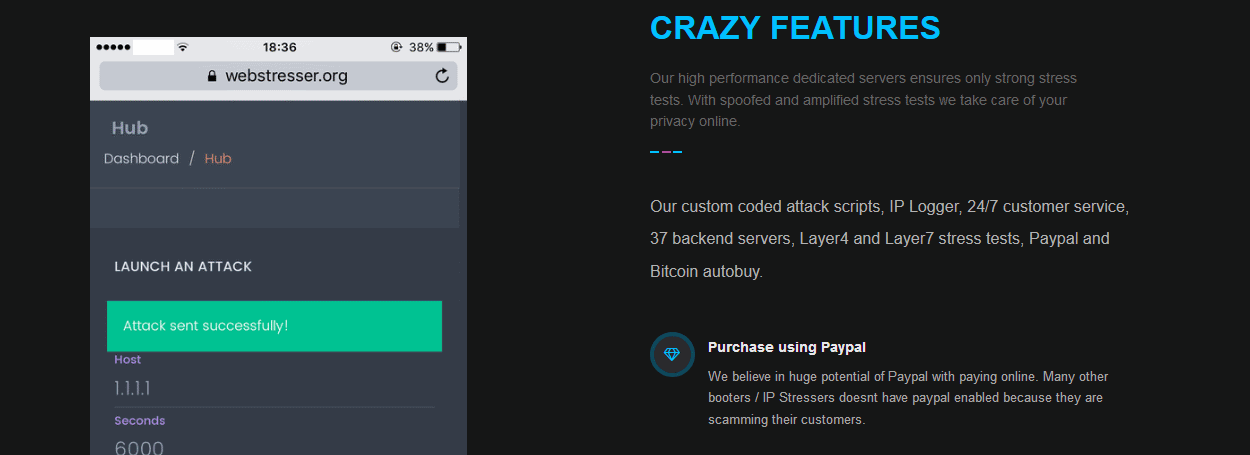1250x455 pixels.
Task: Click the reload icon in the address bar
Action: pyautogui.click(x=442, y=76)
